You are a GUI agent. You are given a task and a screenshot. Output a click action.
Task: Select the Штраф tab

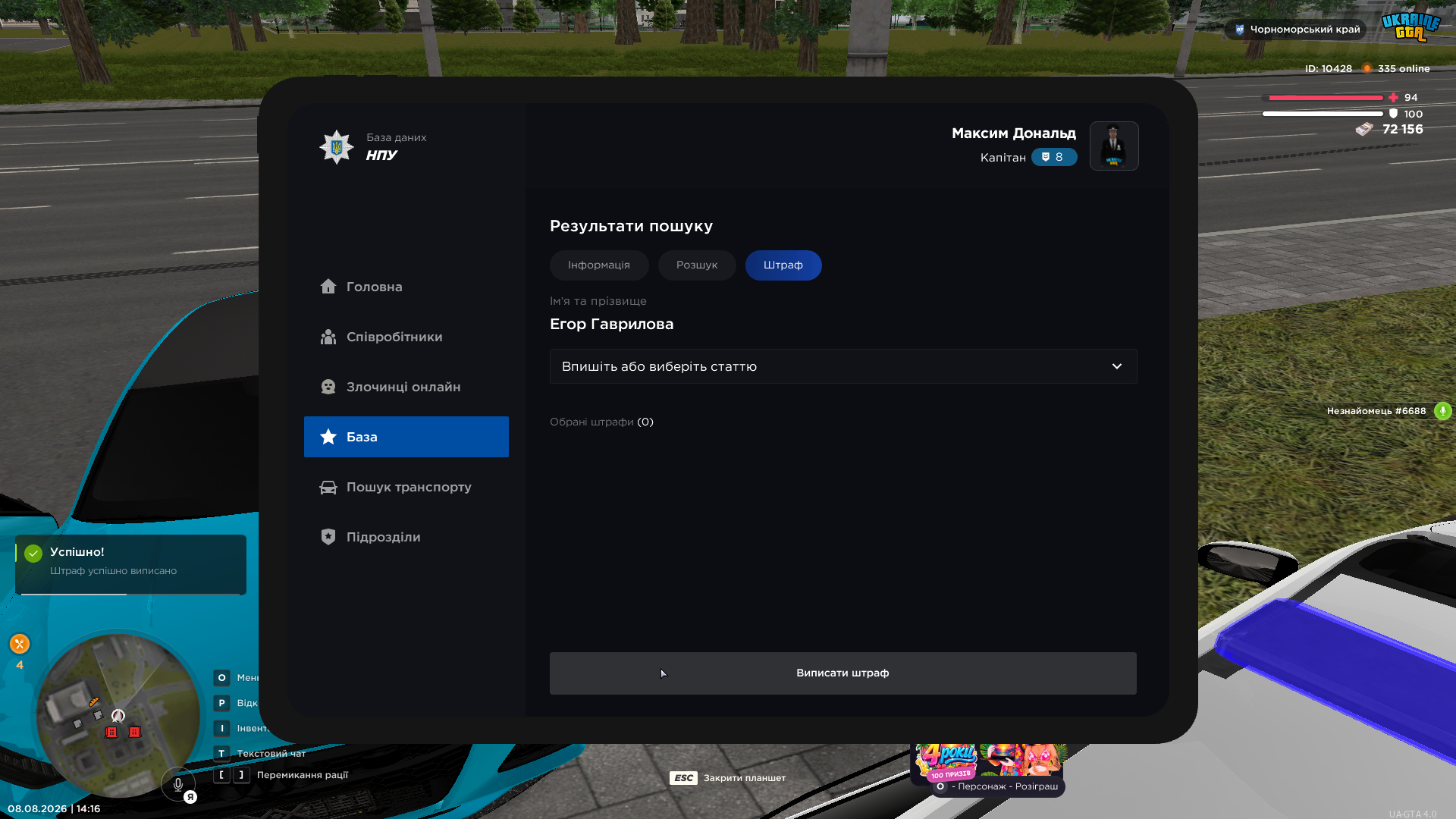pos(783,265)
